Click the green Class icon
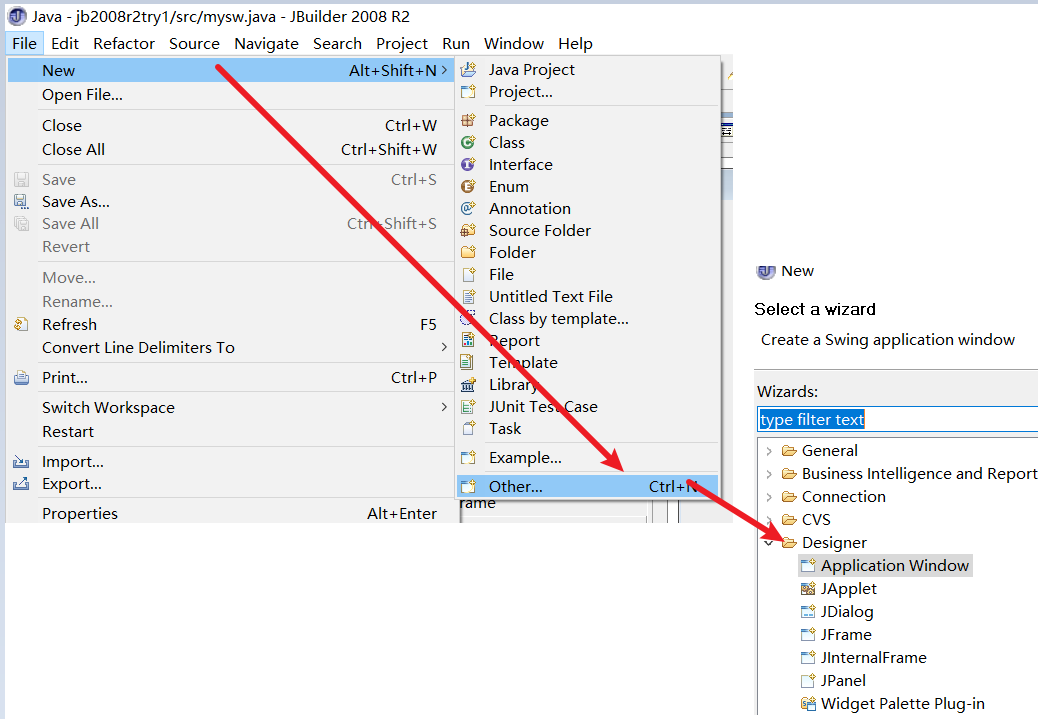 tap(469, 142)
